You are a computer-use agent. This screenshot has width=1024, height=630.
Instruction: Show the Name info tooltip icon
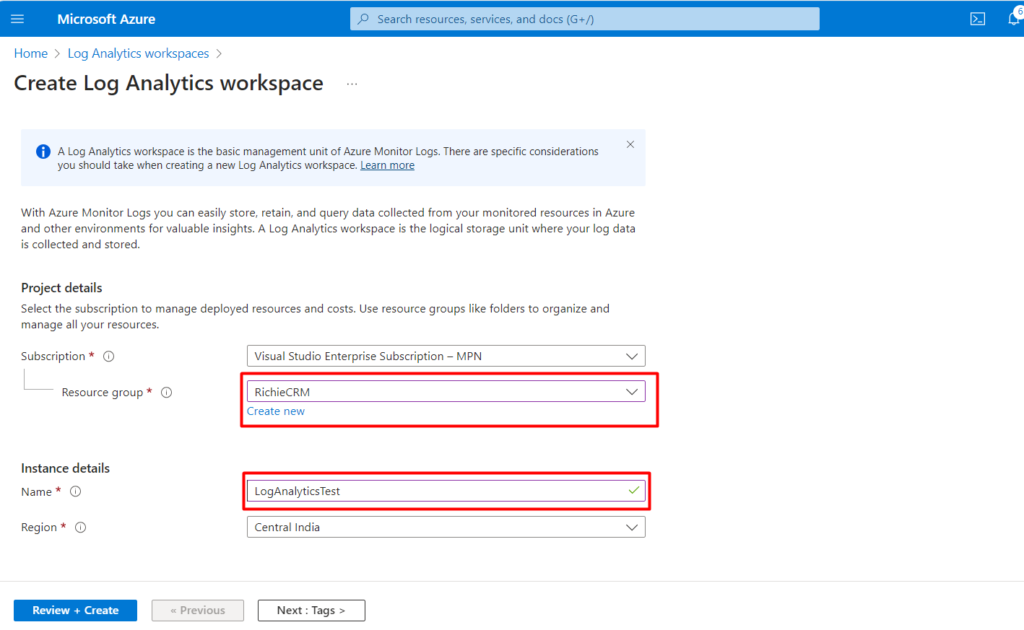coord(76,492)
